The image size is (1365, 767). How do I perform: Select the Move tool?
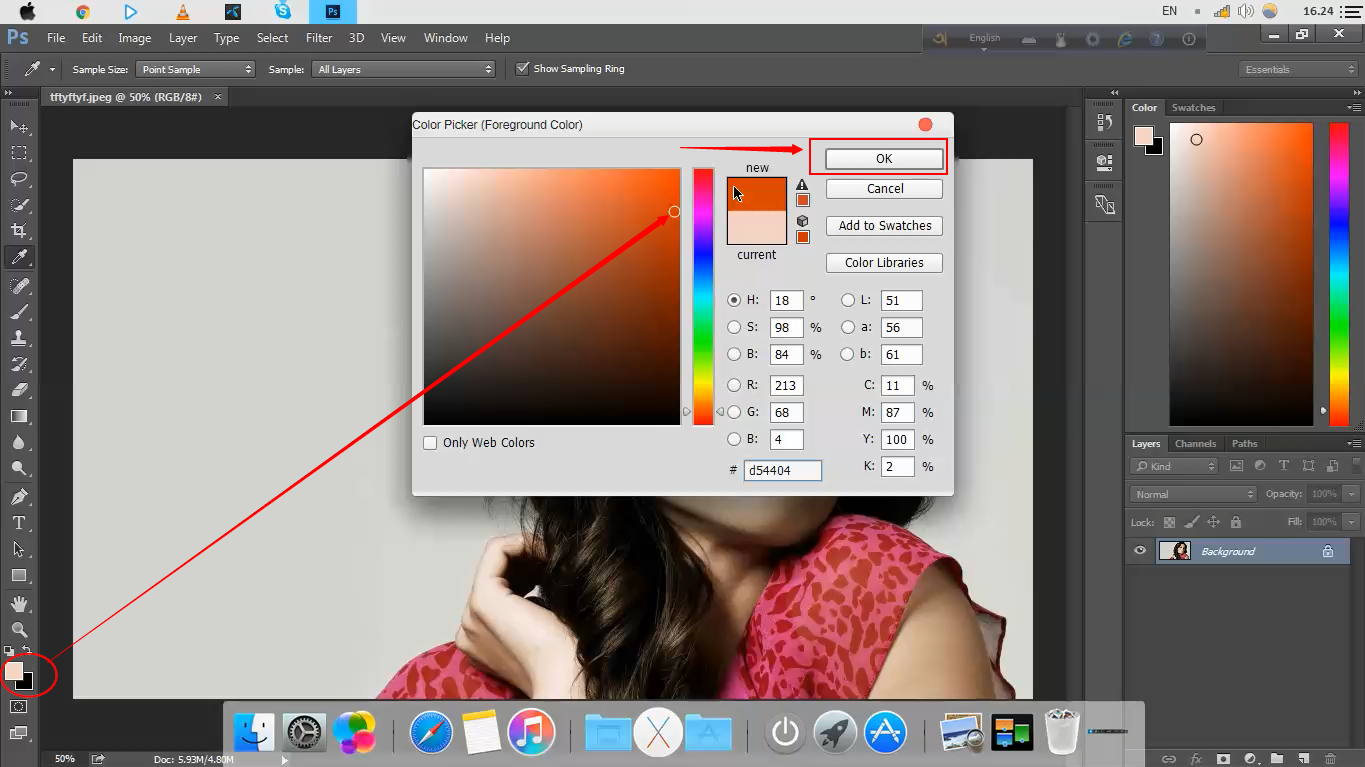[19, 126]
